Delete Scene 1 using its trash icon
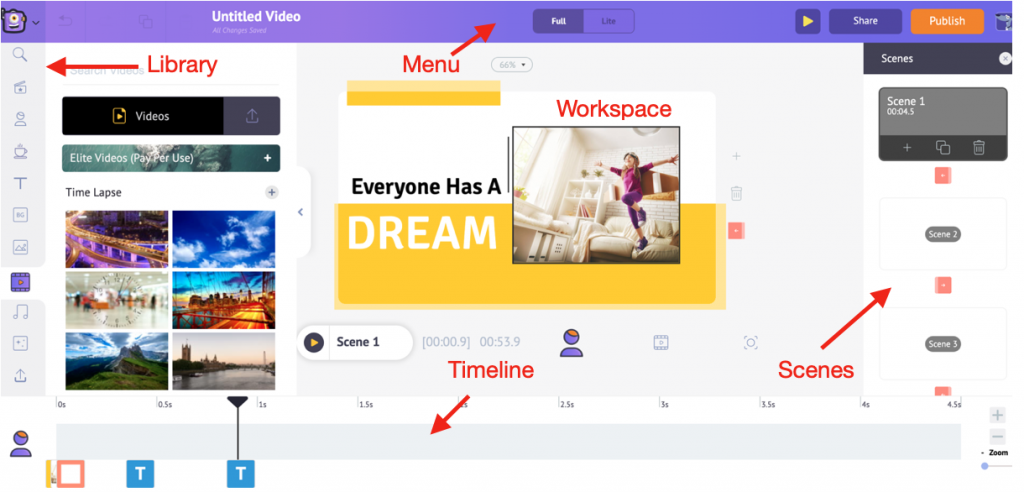This screenshot has height=492, width=1024. (978, 148)
